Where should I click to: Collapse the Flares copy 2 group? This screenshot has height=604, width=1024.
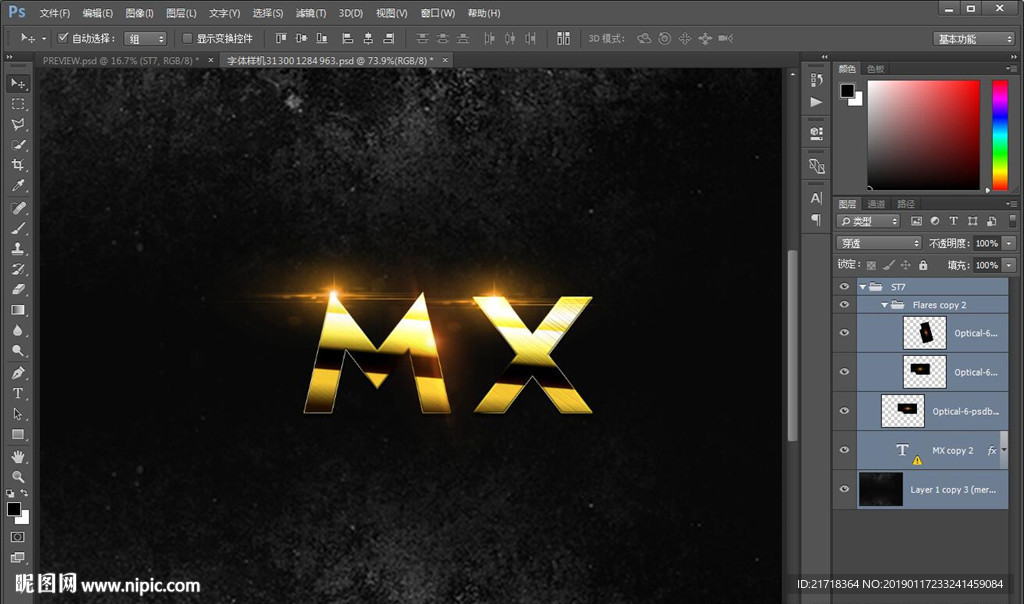884,305
